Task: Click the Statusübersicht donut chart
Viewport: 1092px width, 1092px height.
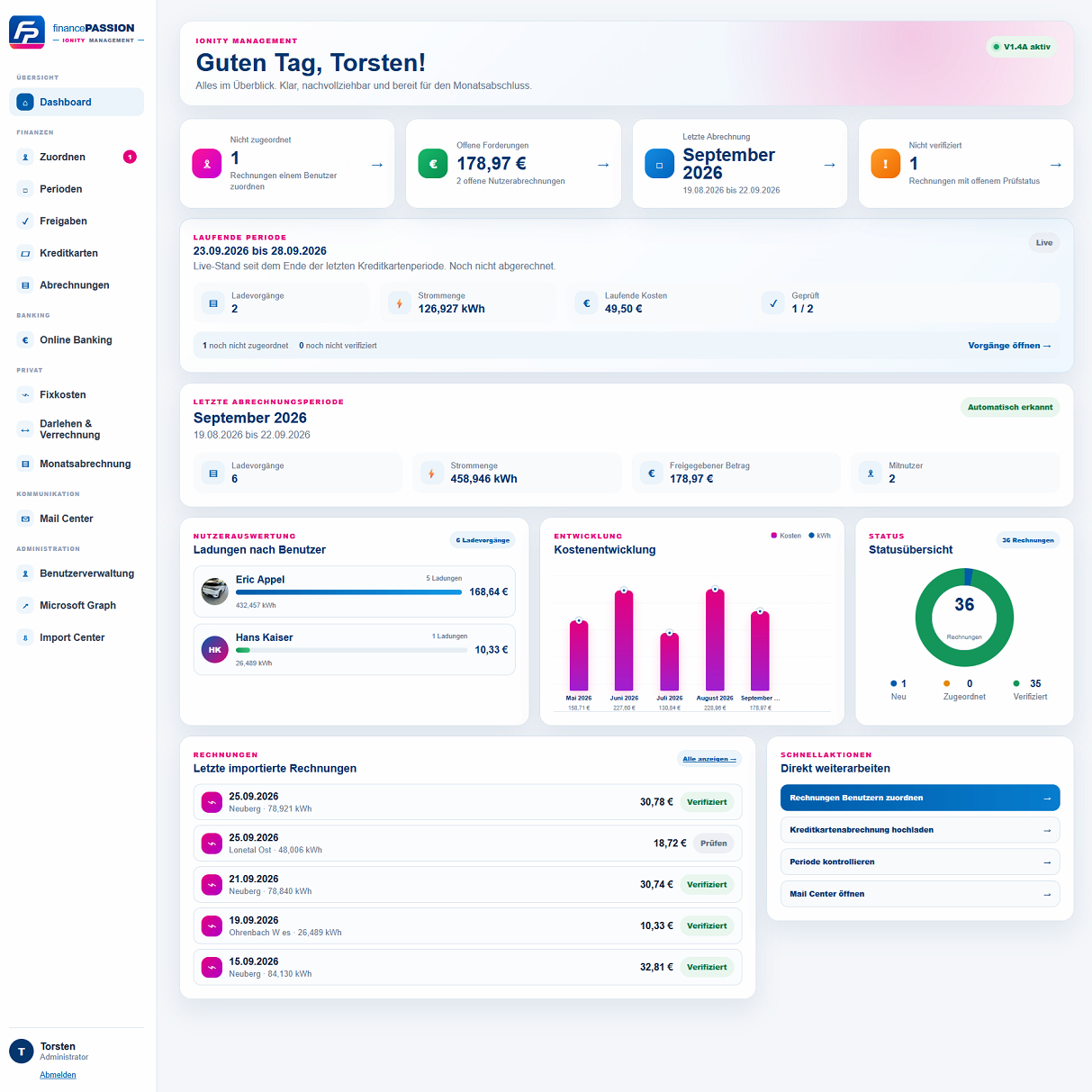Action: click(x=964, y=618)
